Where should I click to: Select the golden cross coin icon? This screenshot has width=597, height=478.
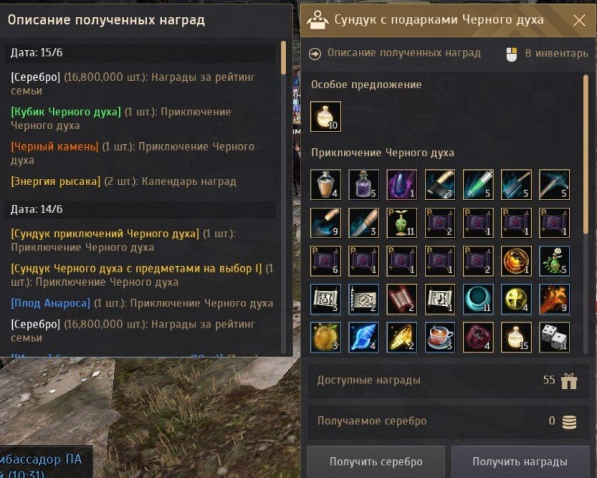coord(516,299)
